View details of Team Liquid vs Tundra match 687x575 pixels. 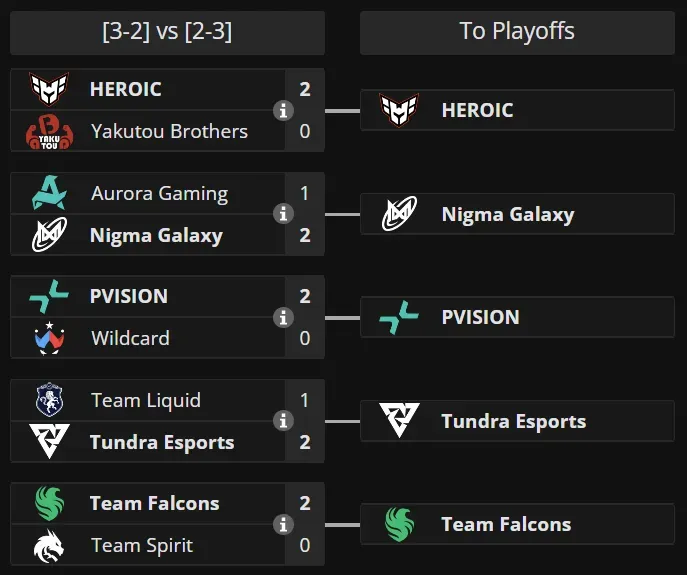pos(284,421)
